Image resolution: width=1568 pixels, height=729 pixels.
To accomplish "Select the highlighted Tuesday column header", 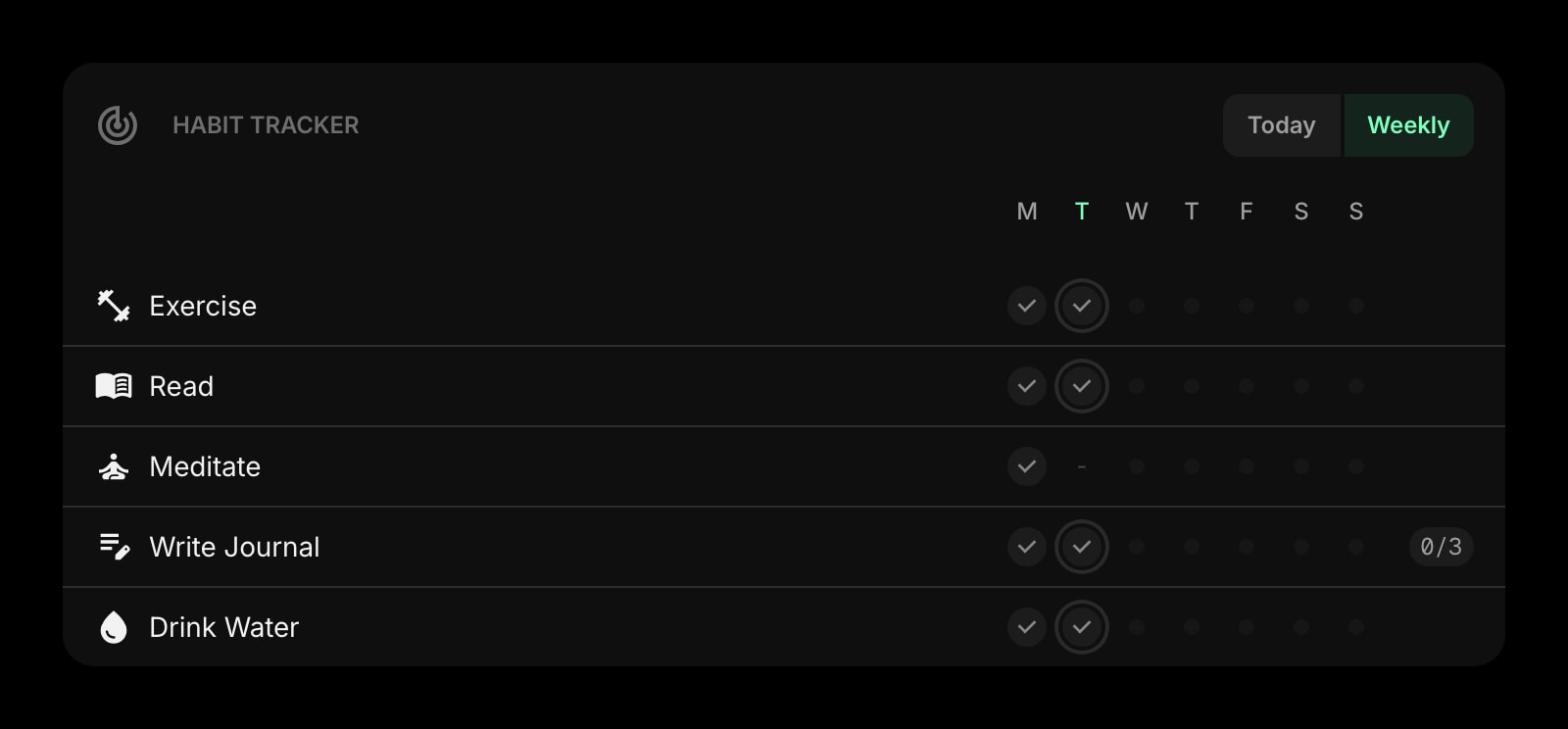I will tap(1082, 212).
